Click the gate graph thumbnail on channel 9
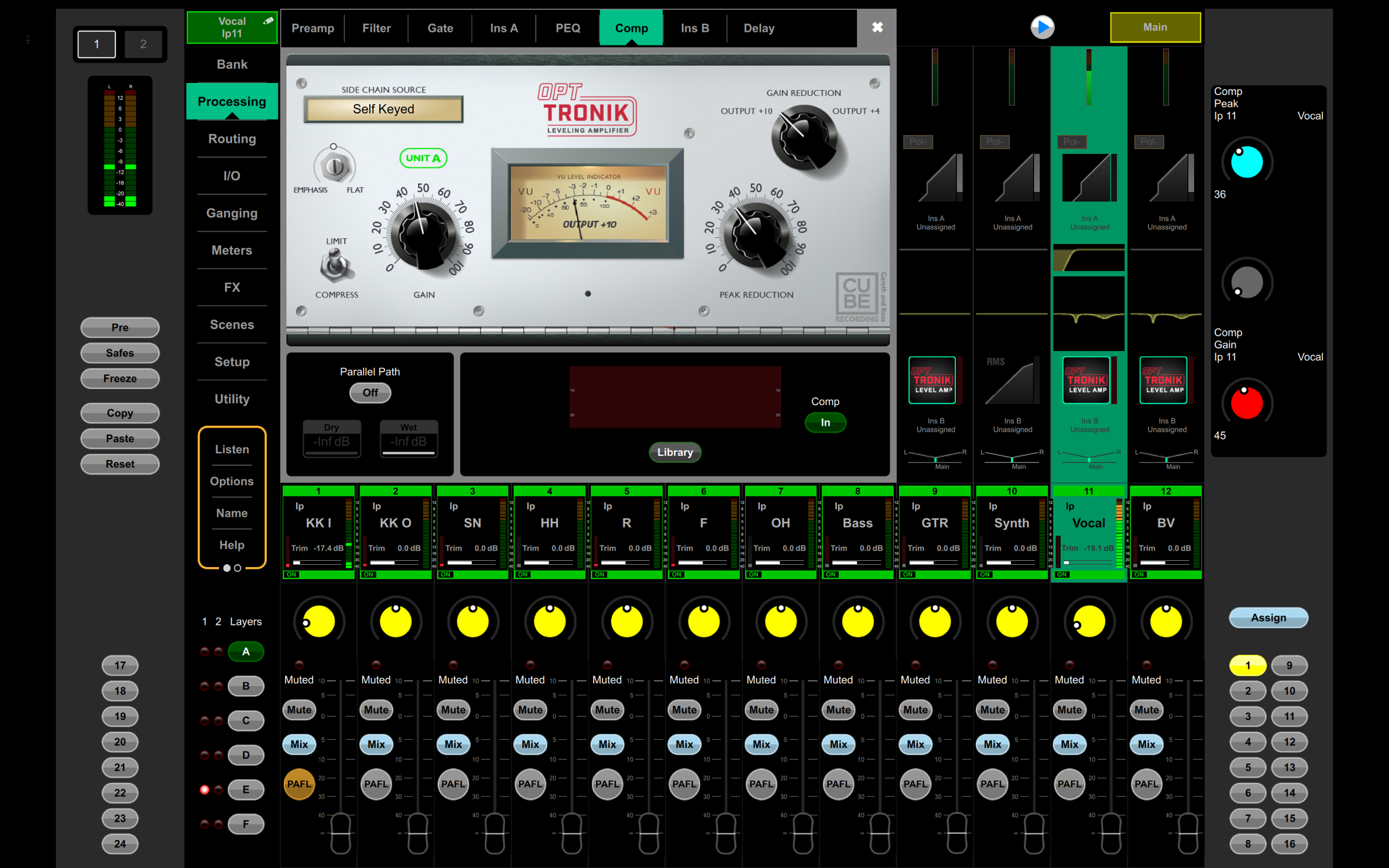The height and width of the screenshot is (868, 1389). (941, 179)
